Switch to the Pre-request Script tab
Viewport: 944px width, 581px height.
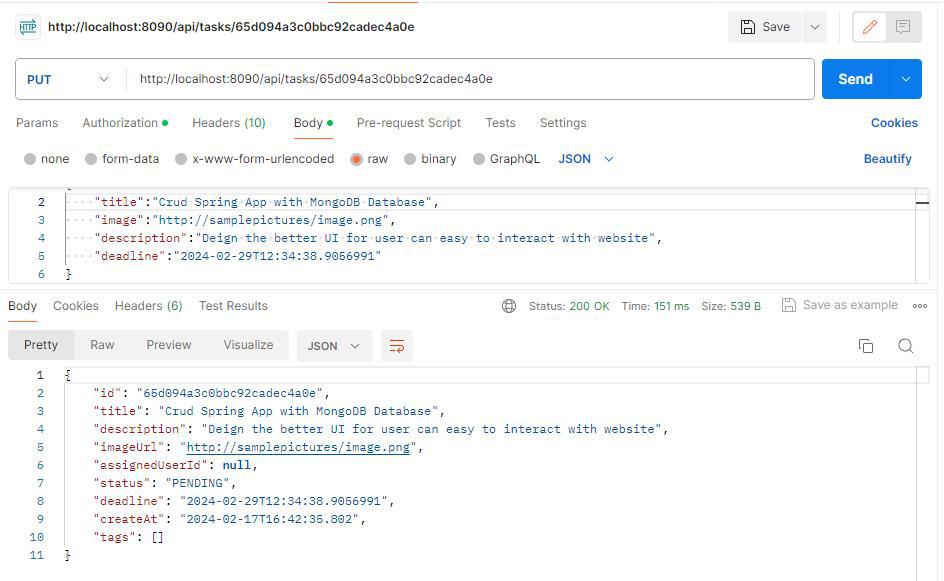[x=408, y=123]
